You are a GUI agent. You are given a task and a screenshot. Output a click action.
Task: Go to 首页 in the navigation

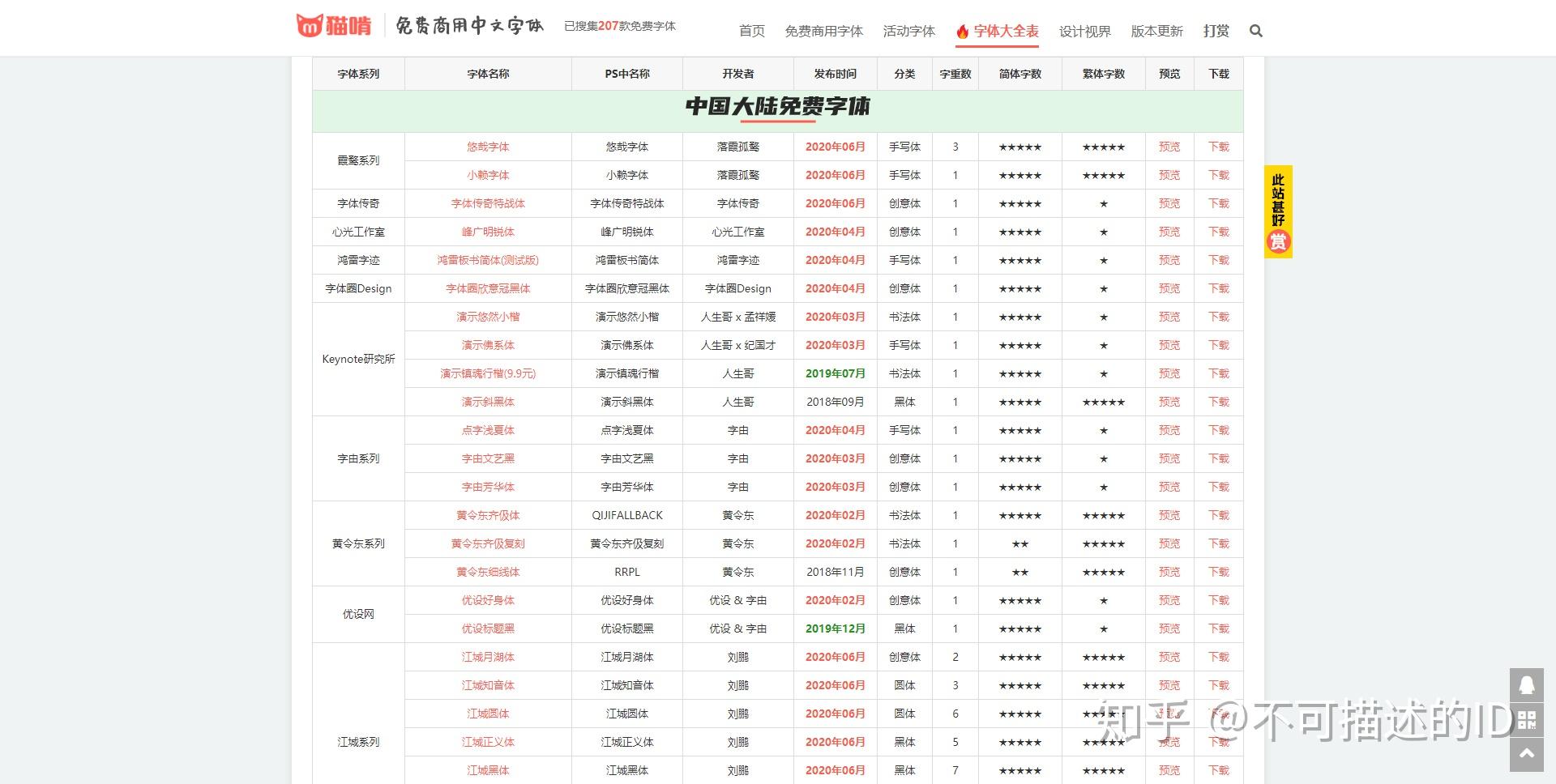(752, 31)
